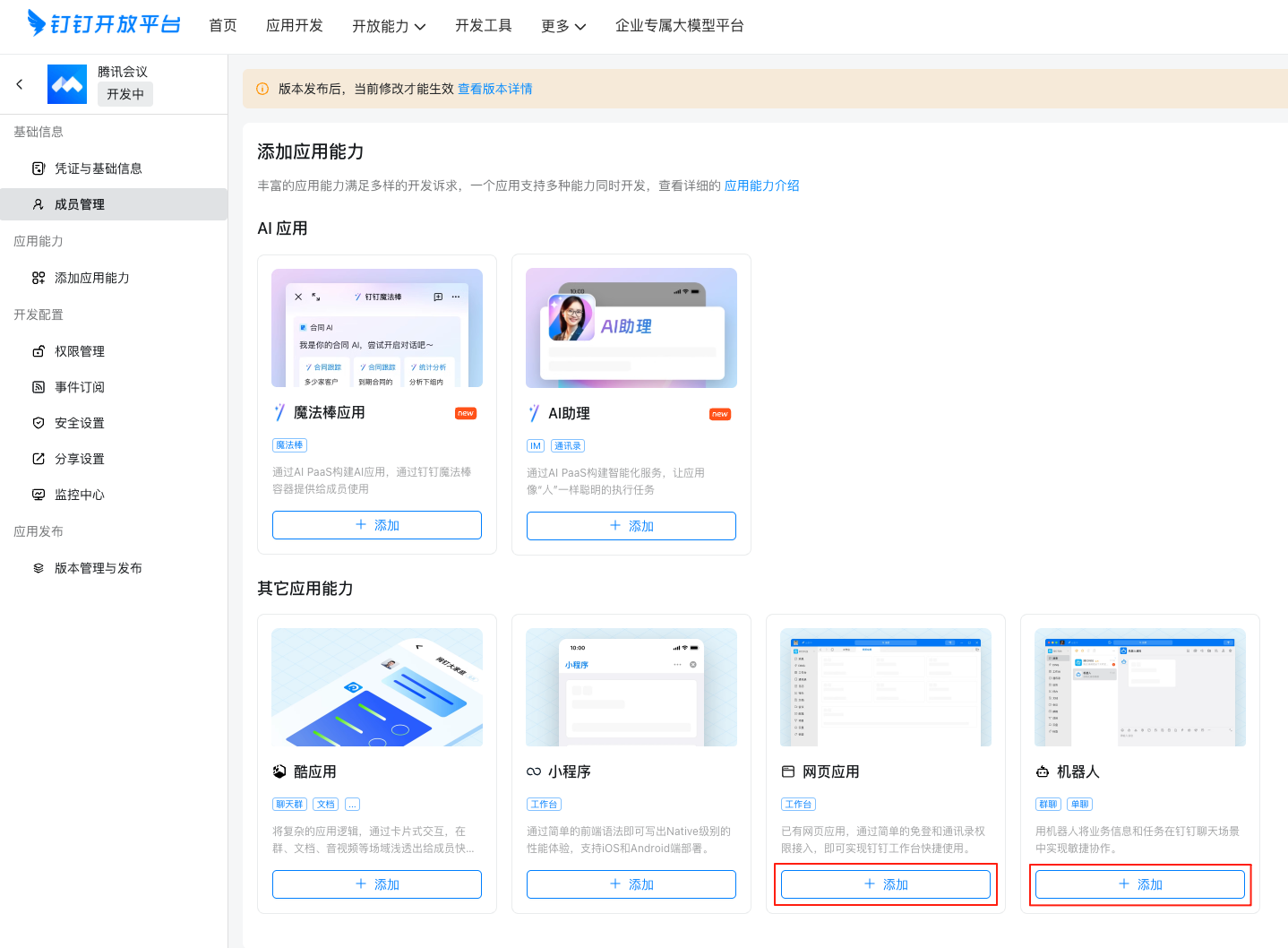The height and width of the screenshot is (948, 1288).
Task: Click the 凭证与基础信息 sidebar icon
Action: click(x=39, y=168)
